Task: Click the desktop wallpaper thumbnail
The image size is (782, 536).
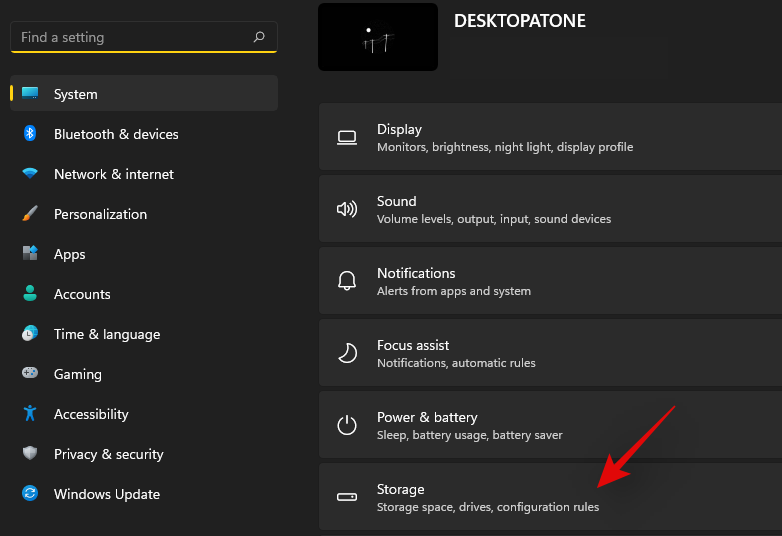Action: 378,37
